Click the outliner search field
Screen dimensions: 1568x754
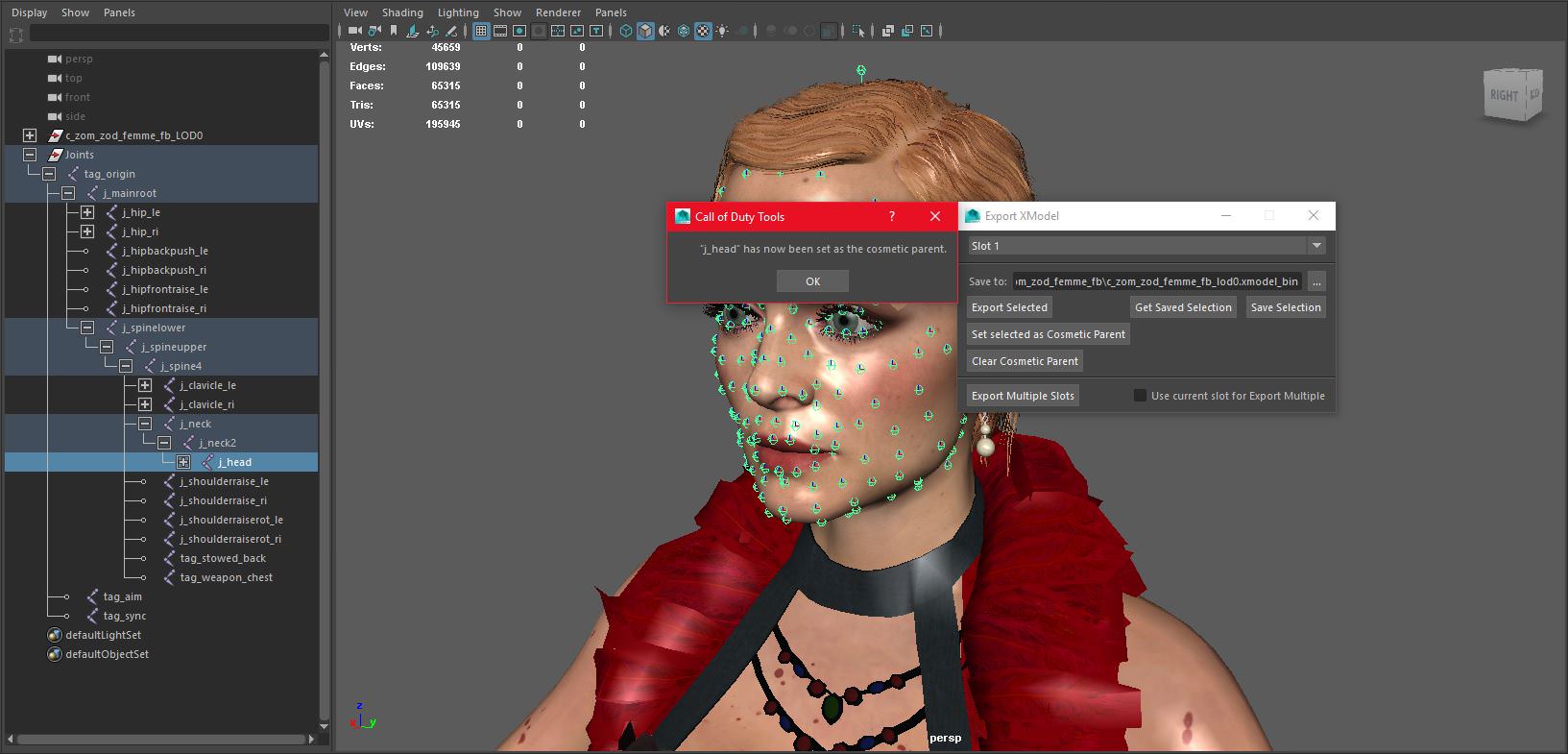(179, 34)
